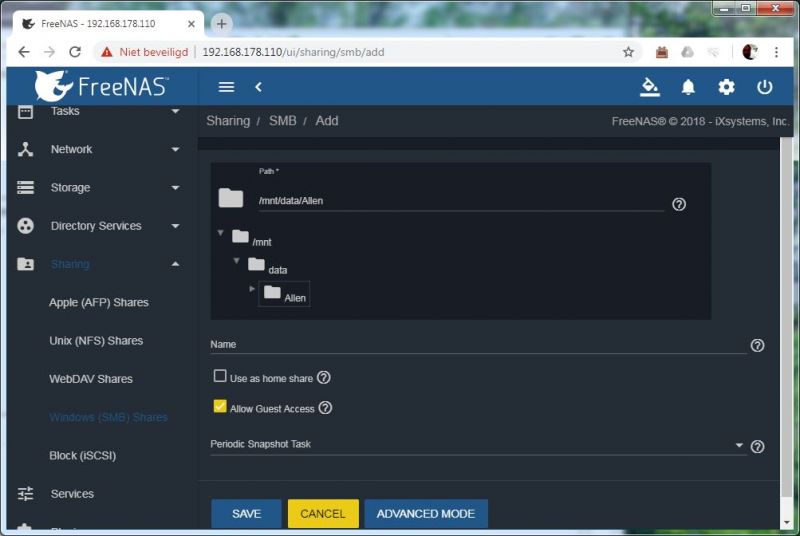Click the Network sidebar icon
This screenshot has height=536, width=800.
point(25,149)
